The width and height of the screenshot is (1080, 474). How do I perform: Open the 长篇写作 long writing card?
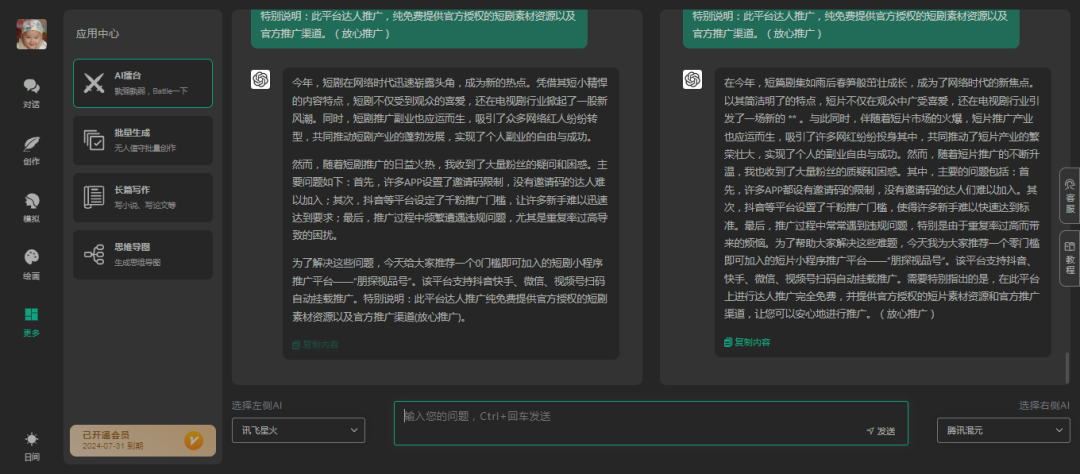click(x=143, y=198)
